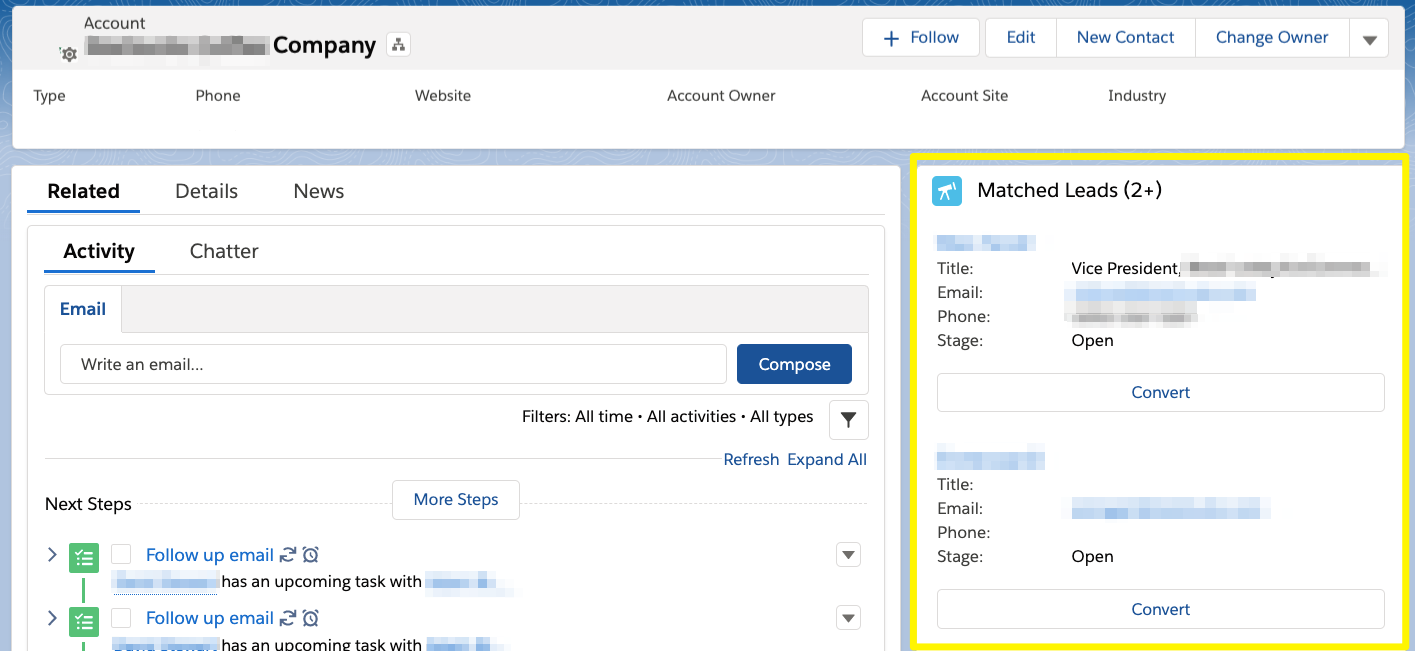Image resolution: width=1415 pixels, height=651 pixels.
Task: Open the second matched lead name link
Action: (x=991, y=459)
